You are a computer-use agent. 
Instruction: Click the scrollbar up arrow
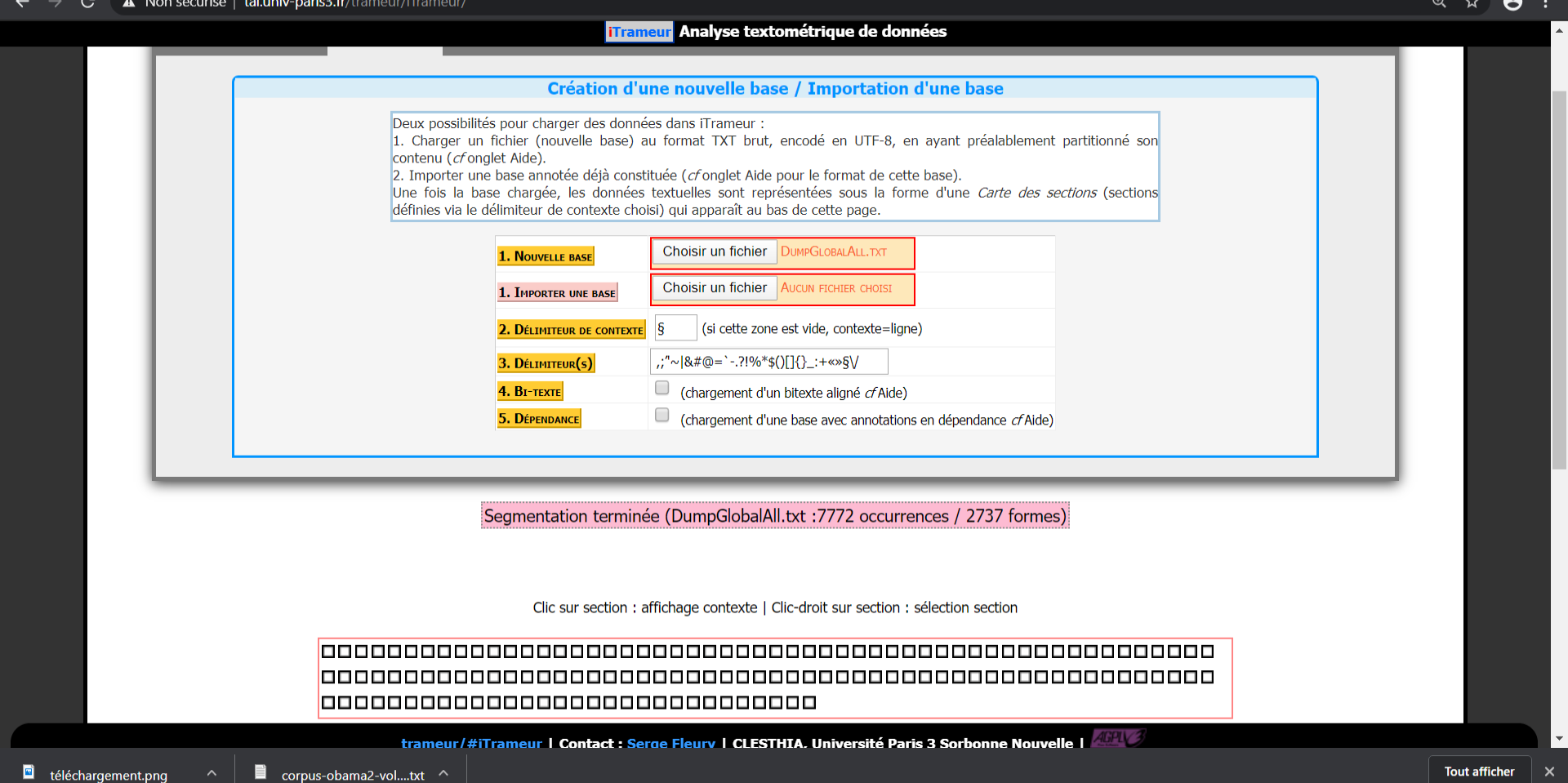coord(1559,30)
